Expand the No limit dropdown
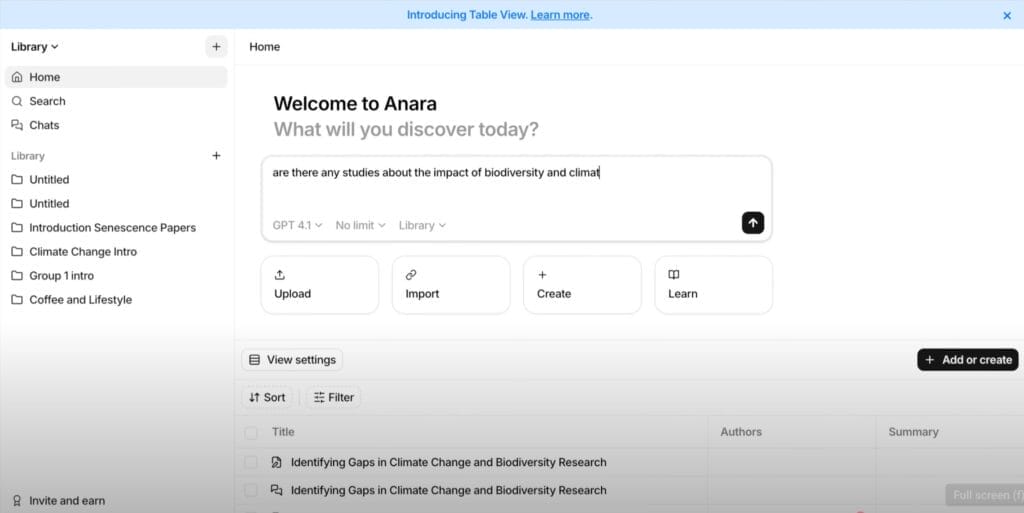 pos(360,225)
